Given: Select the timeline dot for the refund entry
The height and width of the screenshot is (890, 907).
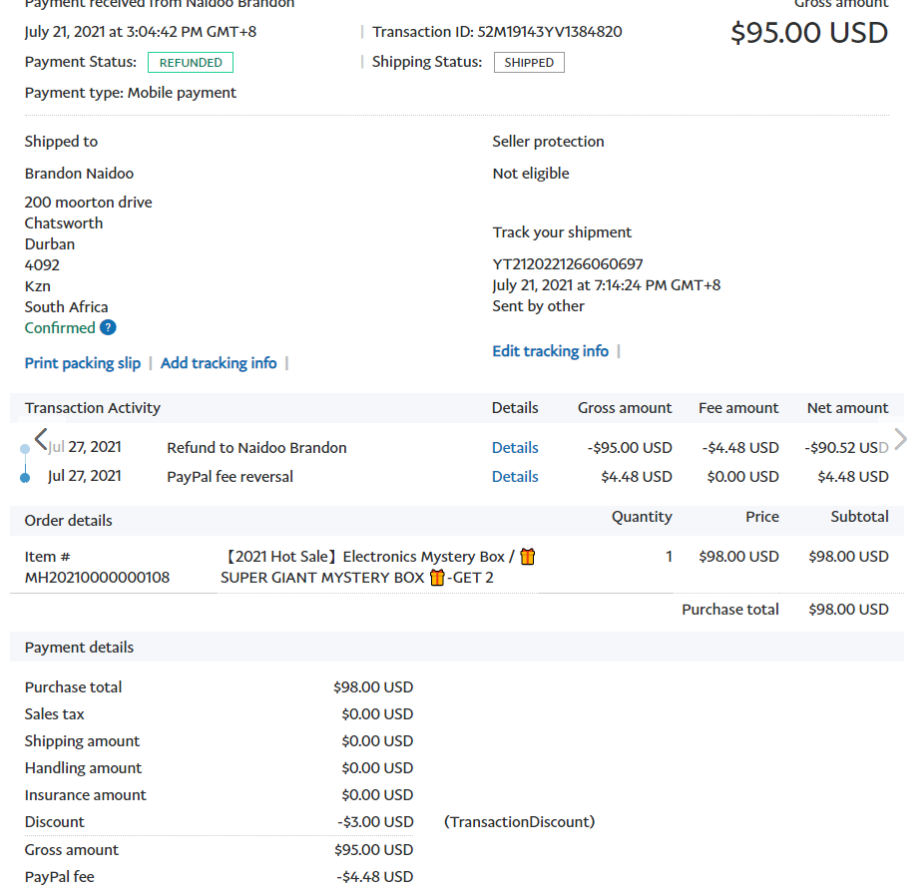Looking at the screenshot, I should tap(25, 450).
